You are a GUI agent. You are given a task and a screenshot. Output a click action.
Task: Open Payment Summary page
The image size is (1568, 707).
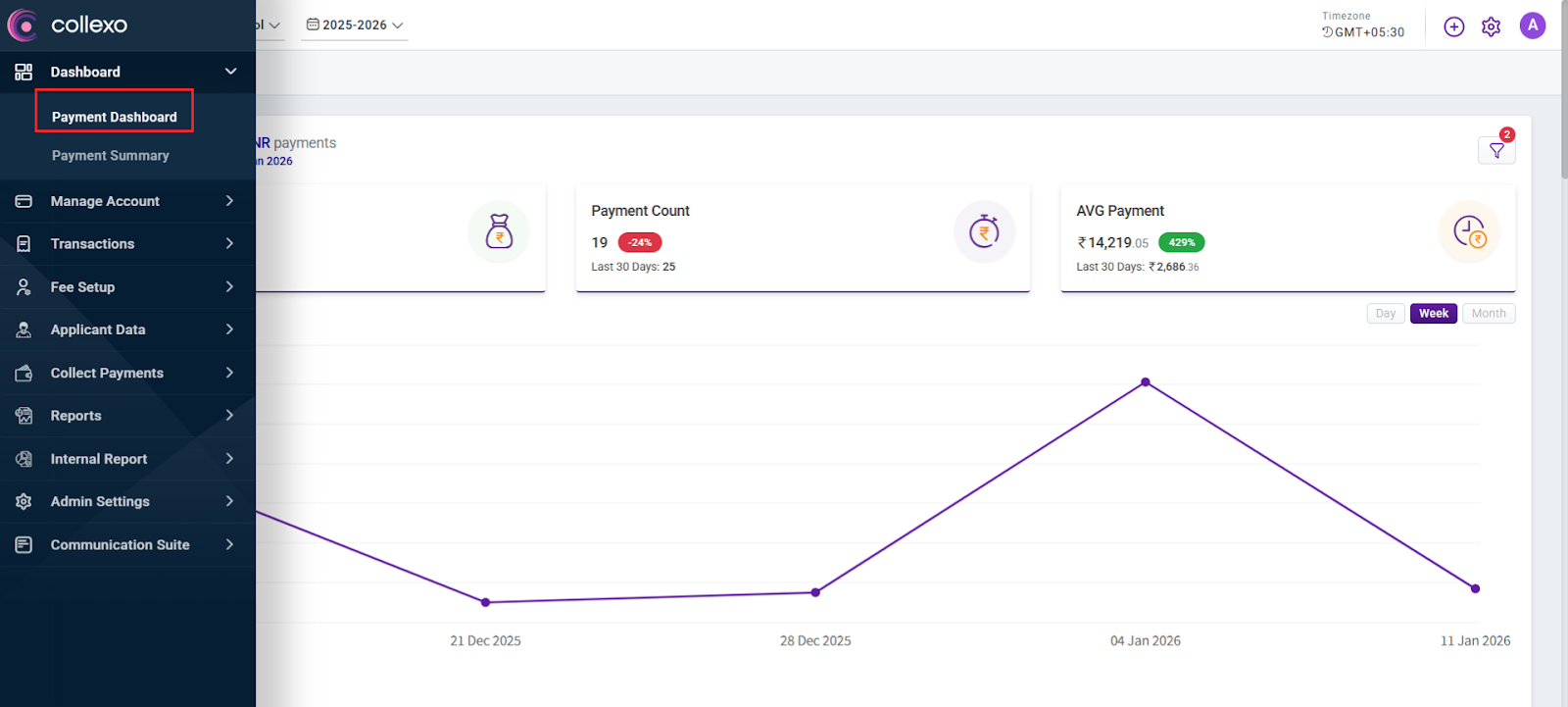point(110,156)
